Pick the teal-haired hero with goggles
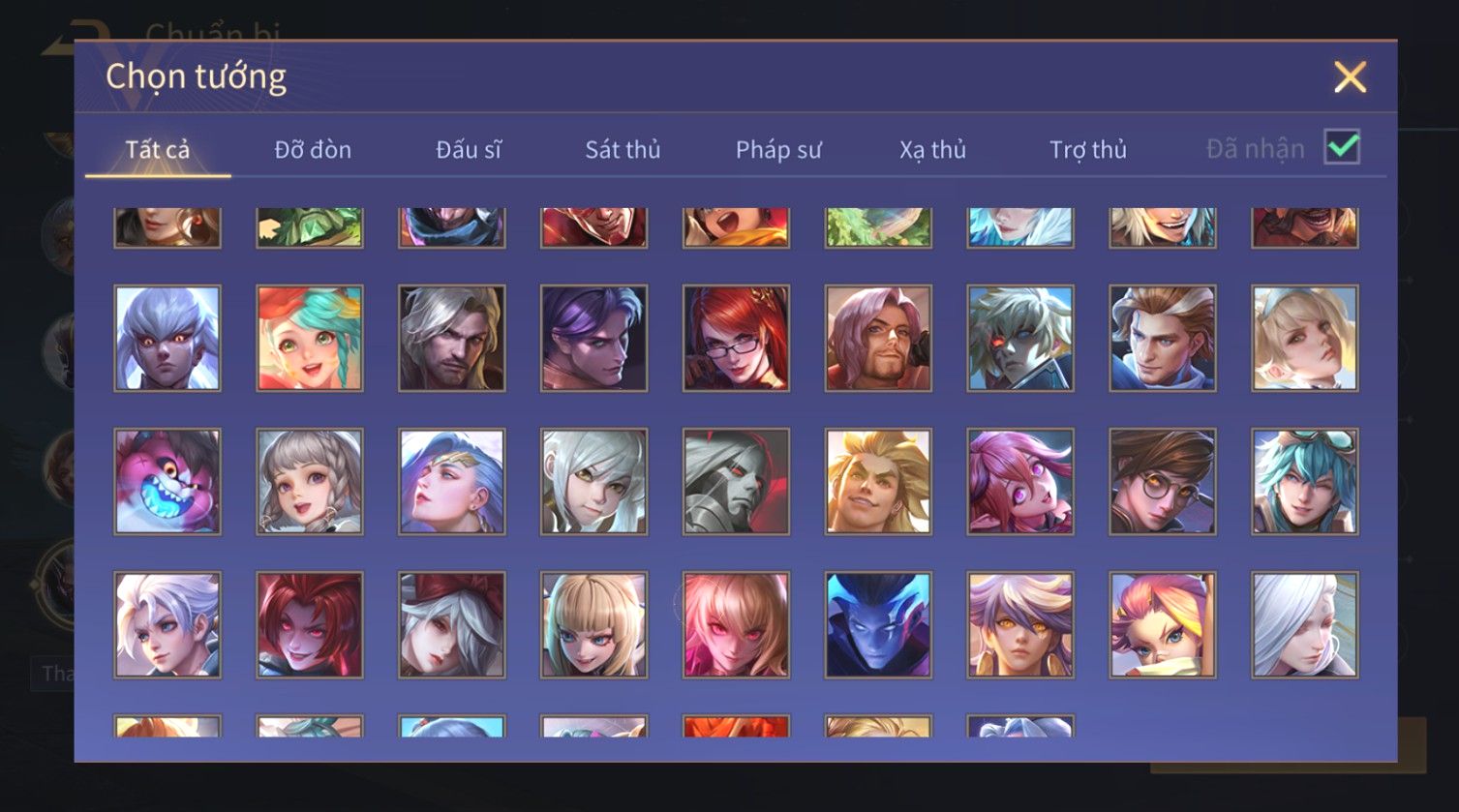This screenshot has width=1459, height=812. pyautogui.click(x=1305, y=482)
